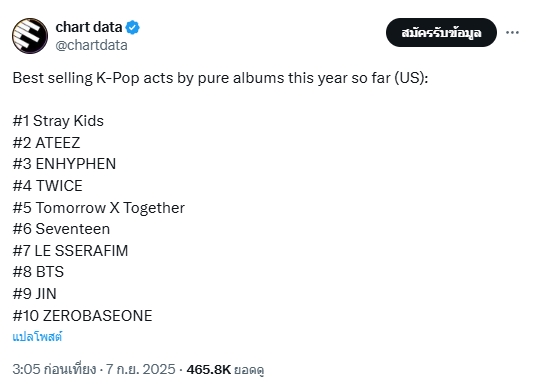The image size is (533, 387).
Task: Click the #5 Tomorrow X Together line
Action: click(99, 208)
